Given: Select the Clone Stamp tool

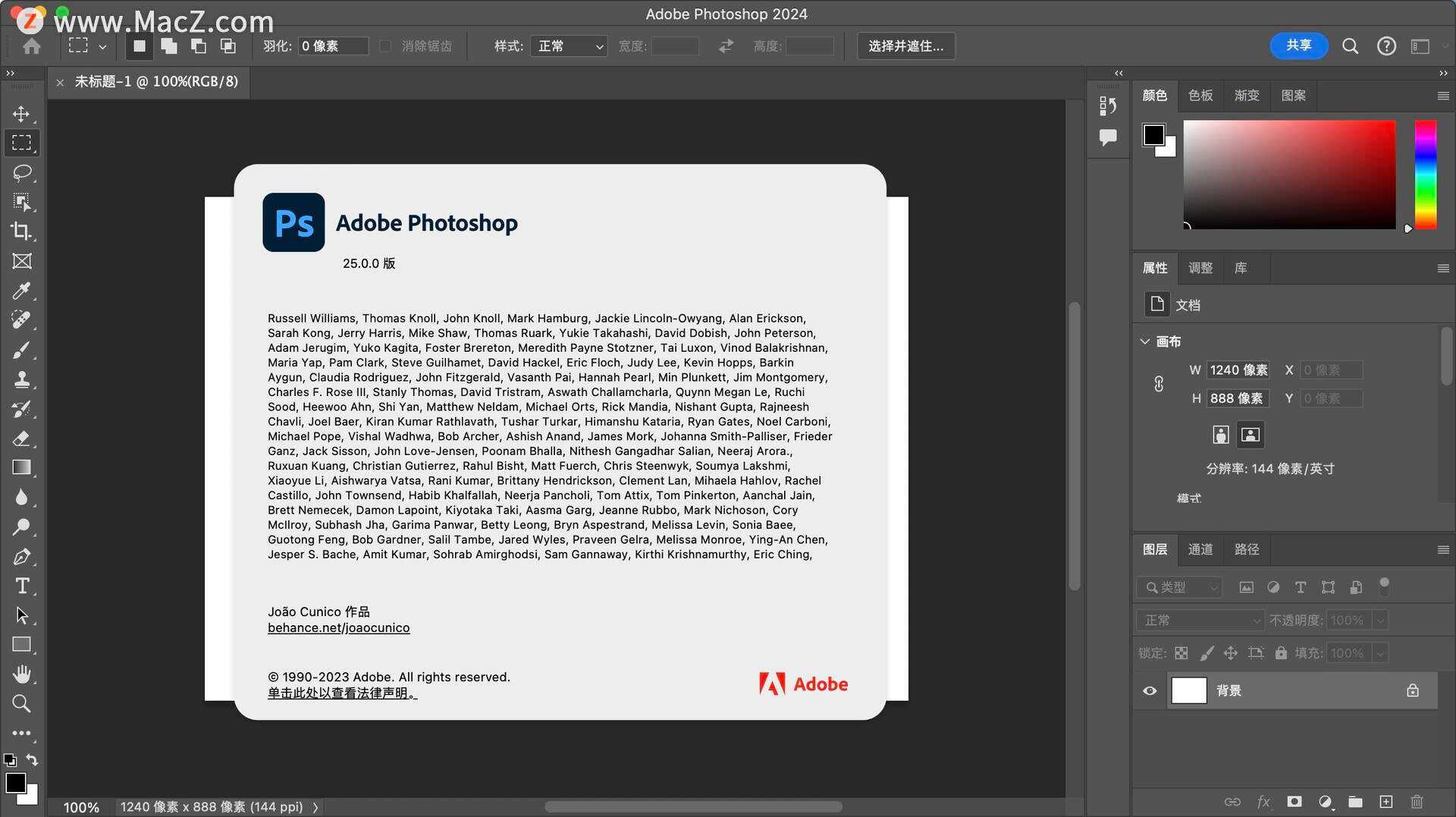Looking at the screenshot, I should 21,379.
